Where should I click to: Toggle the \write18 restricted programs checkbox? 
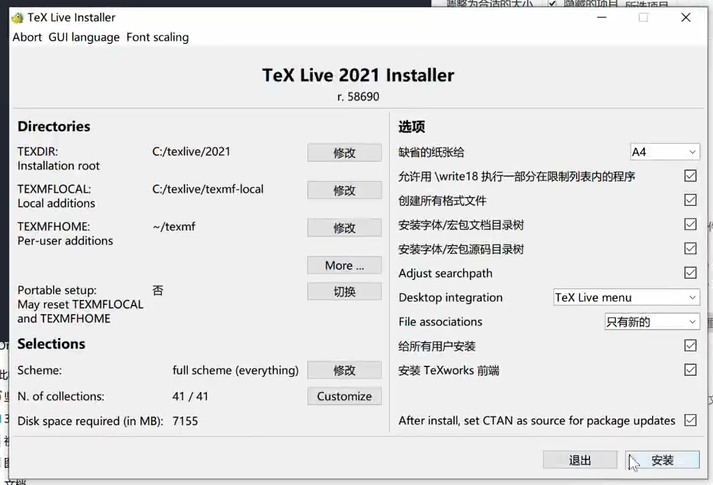click(690, 176)
